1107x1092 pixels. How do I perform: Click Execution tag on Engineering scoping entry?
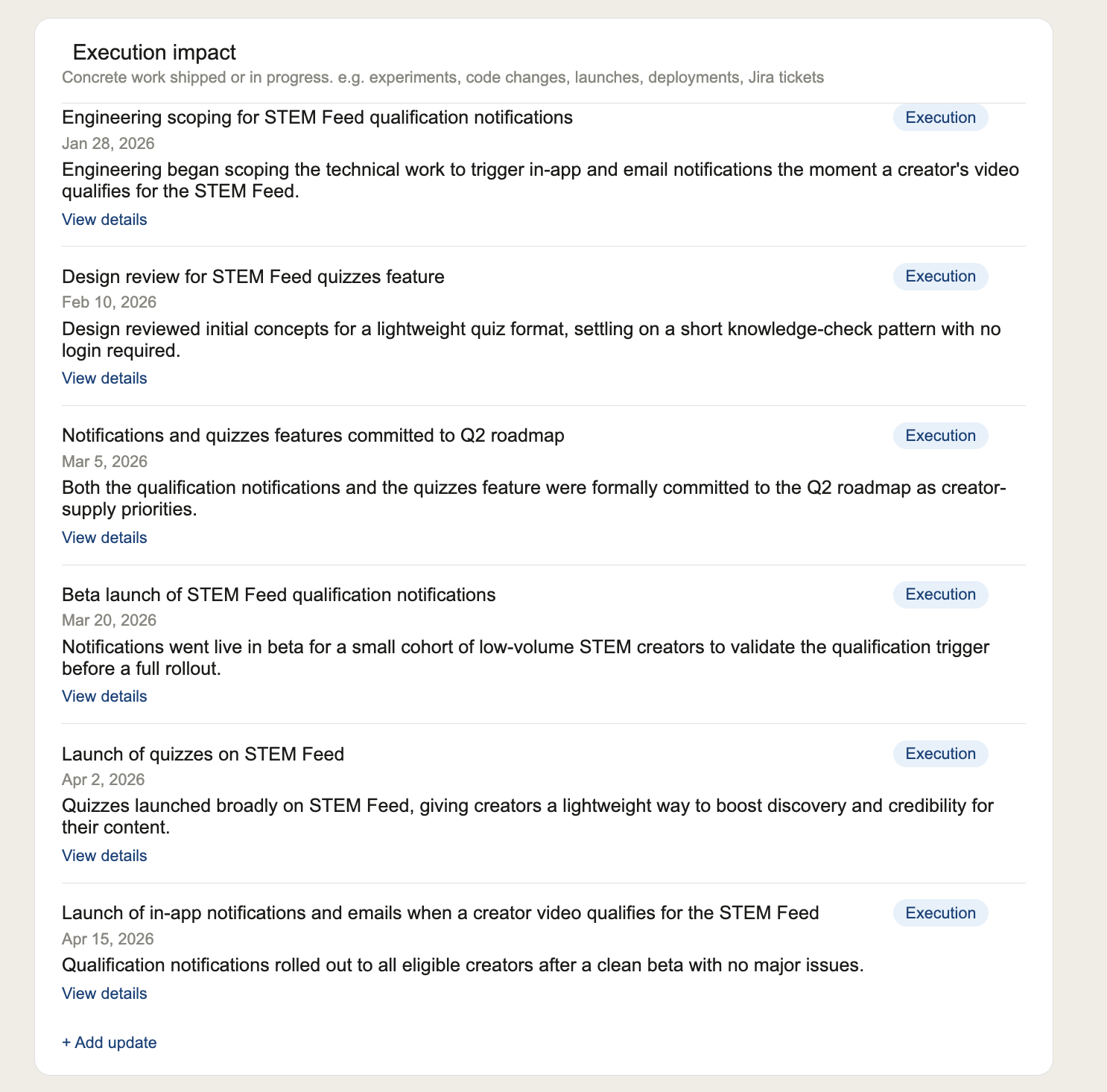(940, 118)
